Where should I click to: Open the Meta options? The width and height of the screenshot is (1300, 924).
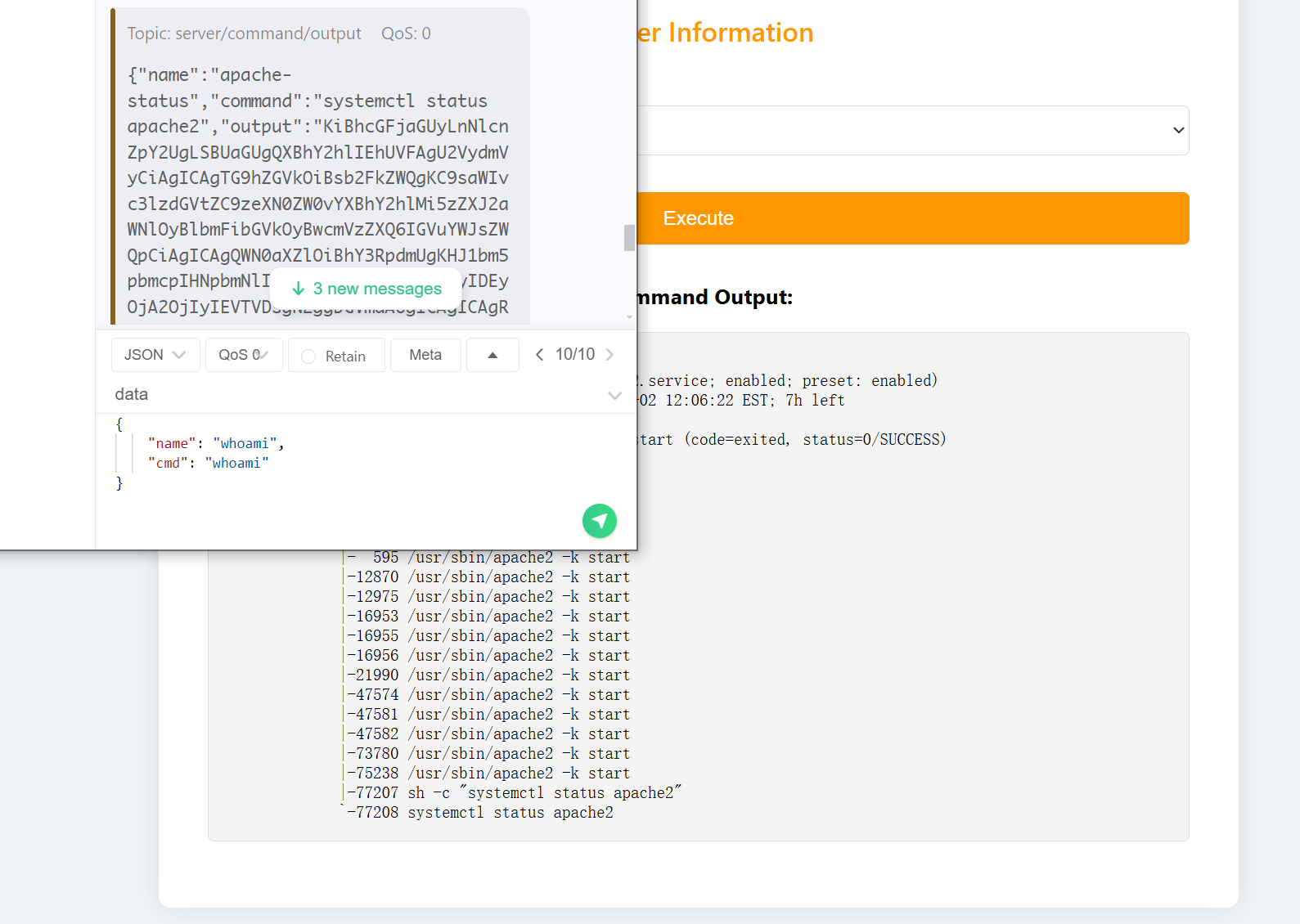point(425,355)
